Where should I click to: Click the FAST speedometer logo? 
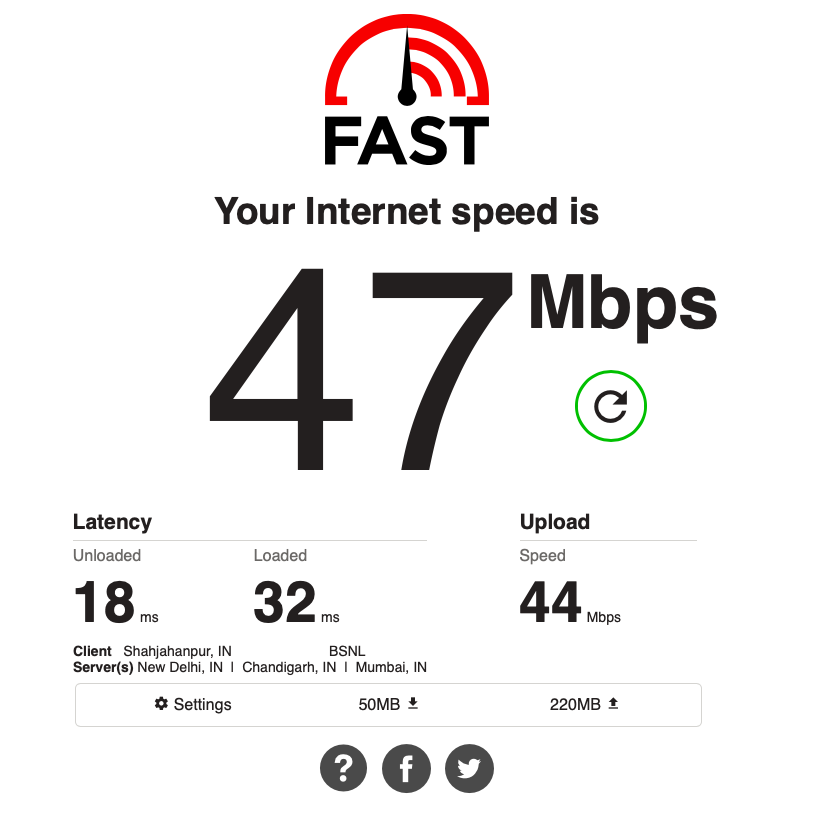(x=407, y=90)
